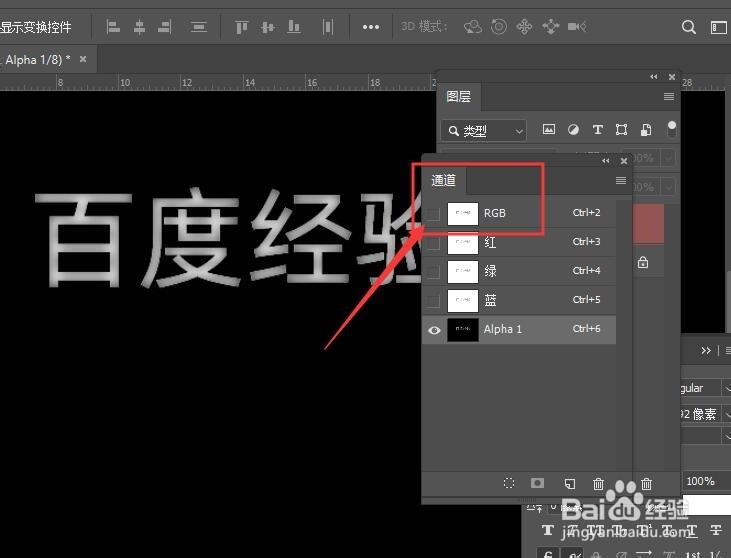The height and width of the screenshot is (558, 731).
Task: Delete current channel trash icon in 通道 panel
Action: (598, 484)
